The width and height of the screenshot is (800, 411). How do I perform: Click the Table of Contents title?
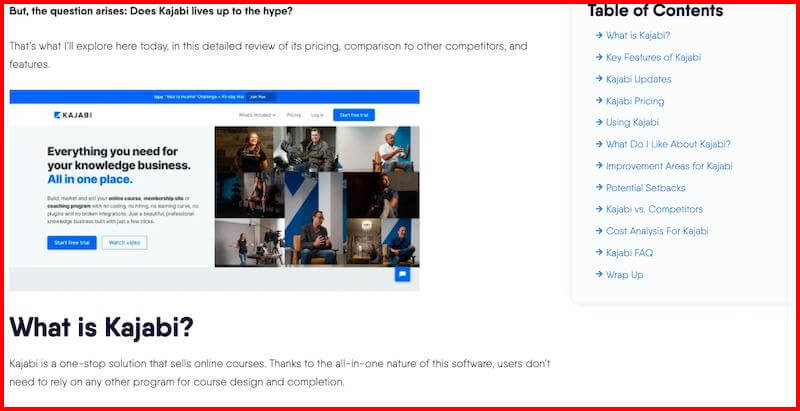click(x=655, y=10)
